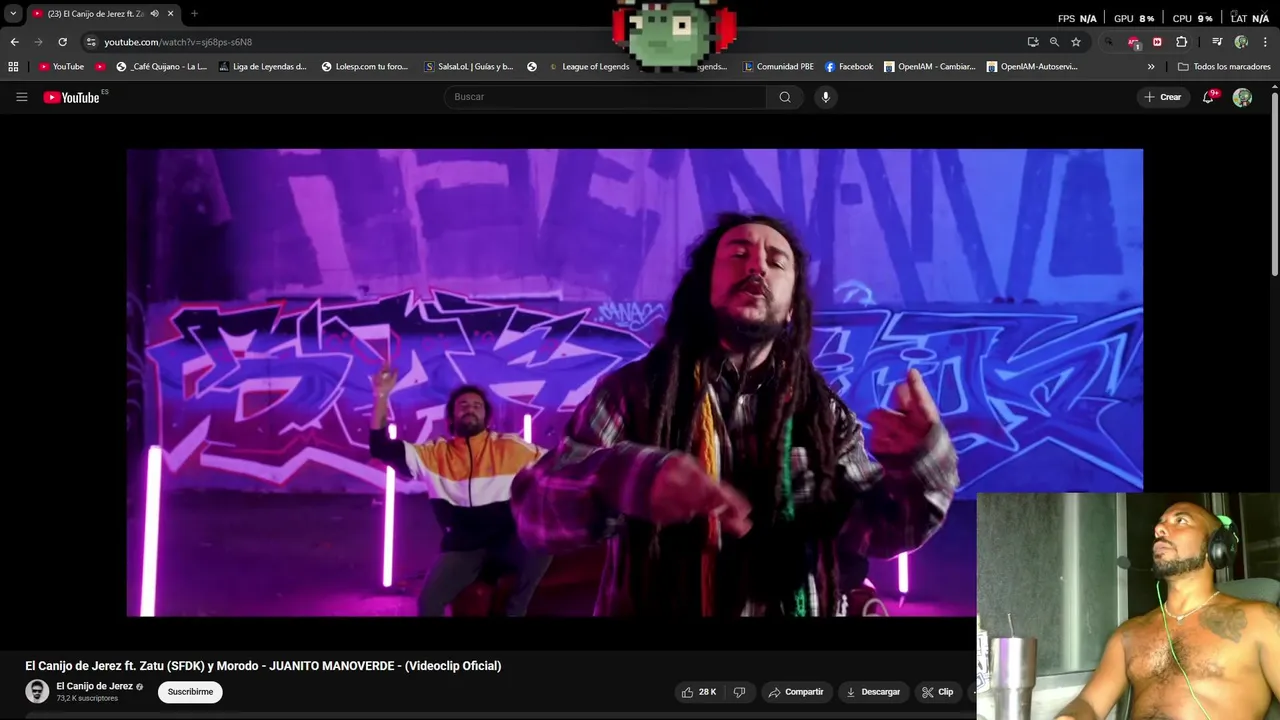
Task: Expand the tab search dropdown arrow
Action: [13, 14]
